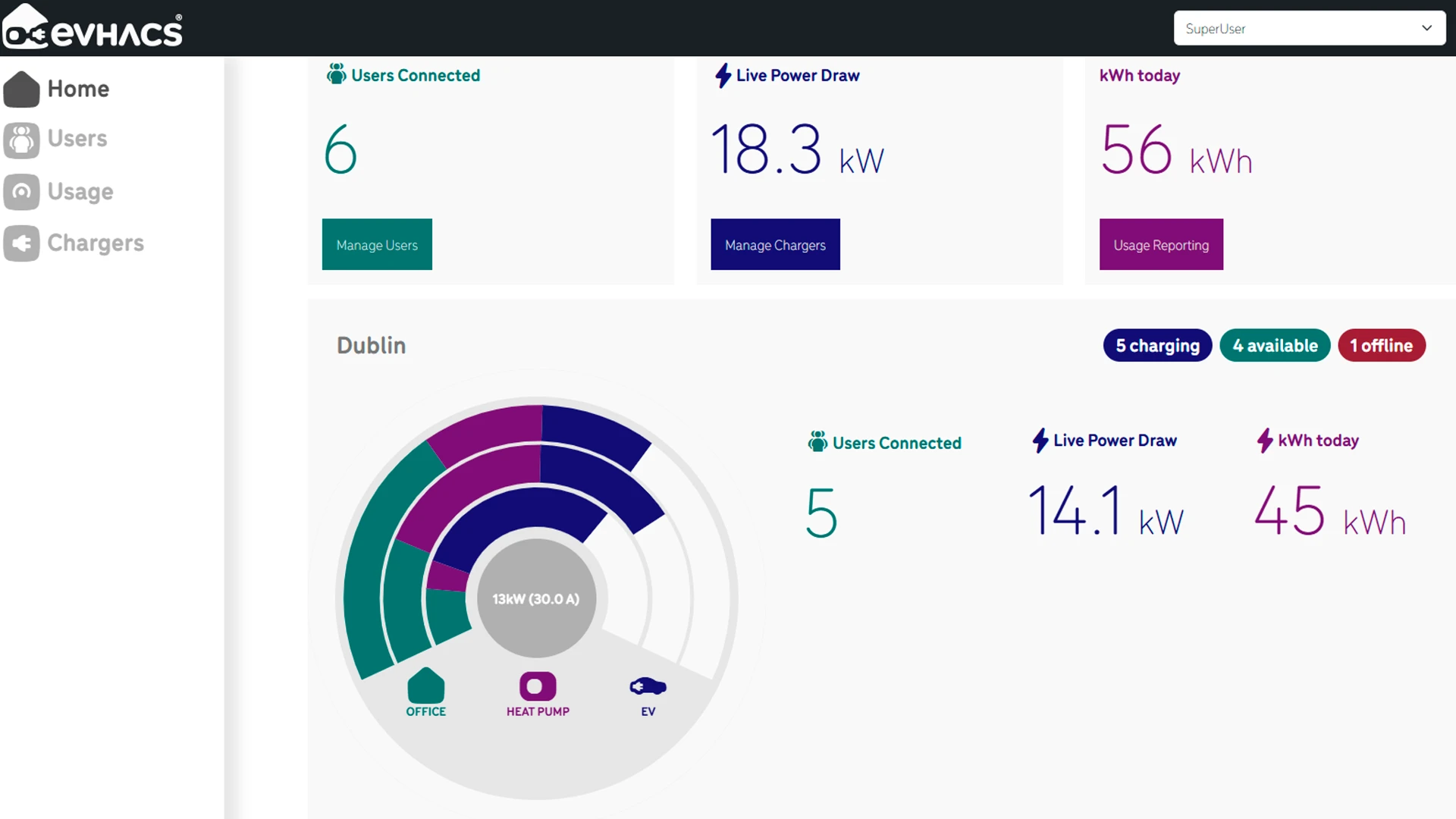The width and height of the screenshot is (1456, 819).
Task: Open the Usage menu item
Action: (80, 192)
